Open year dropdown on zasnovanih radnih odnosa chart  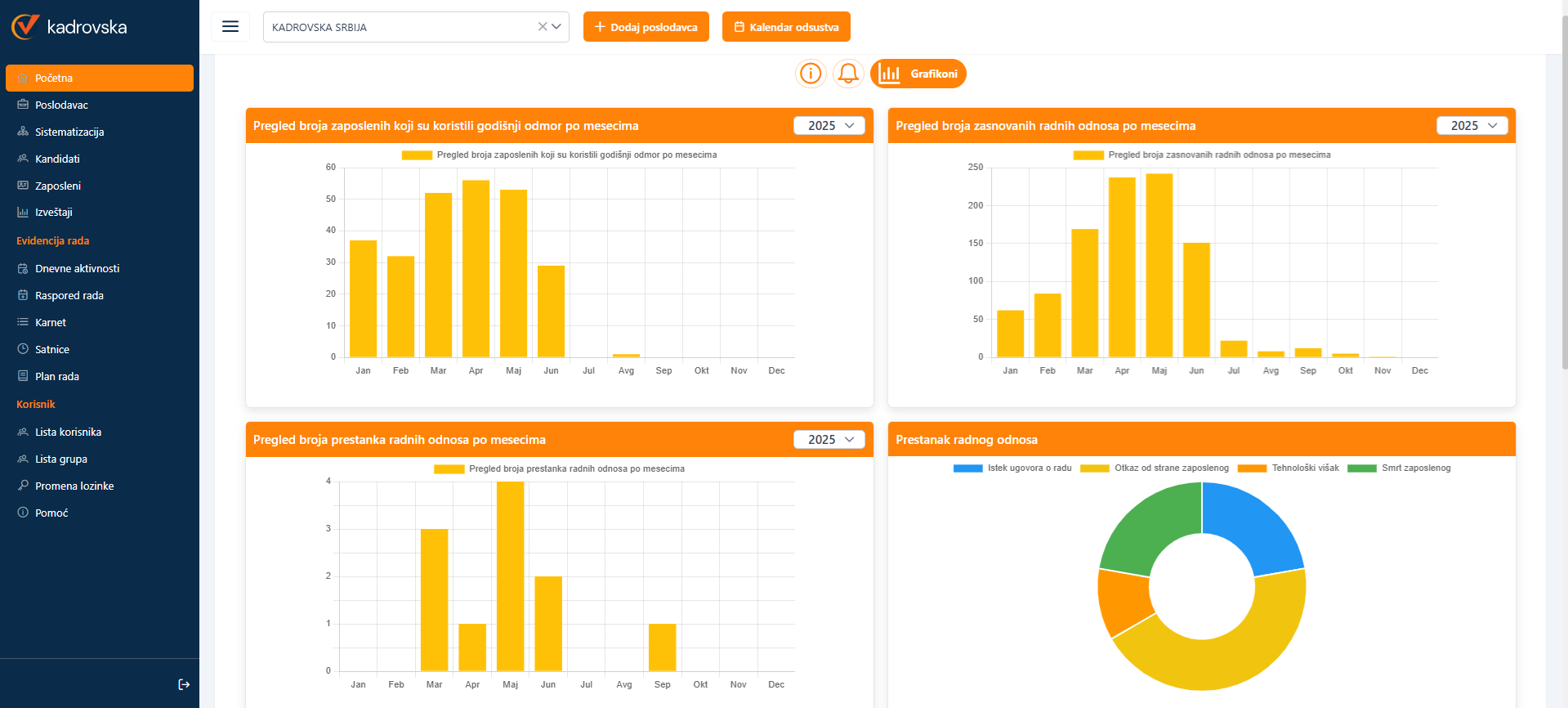pos(1472,126)
